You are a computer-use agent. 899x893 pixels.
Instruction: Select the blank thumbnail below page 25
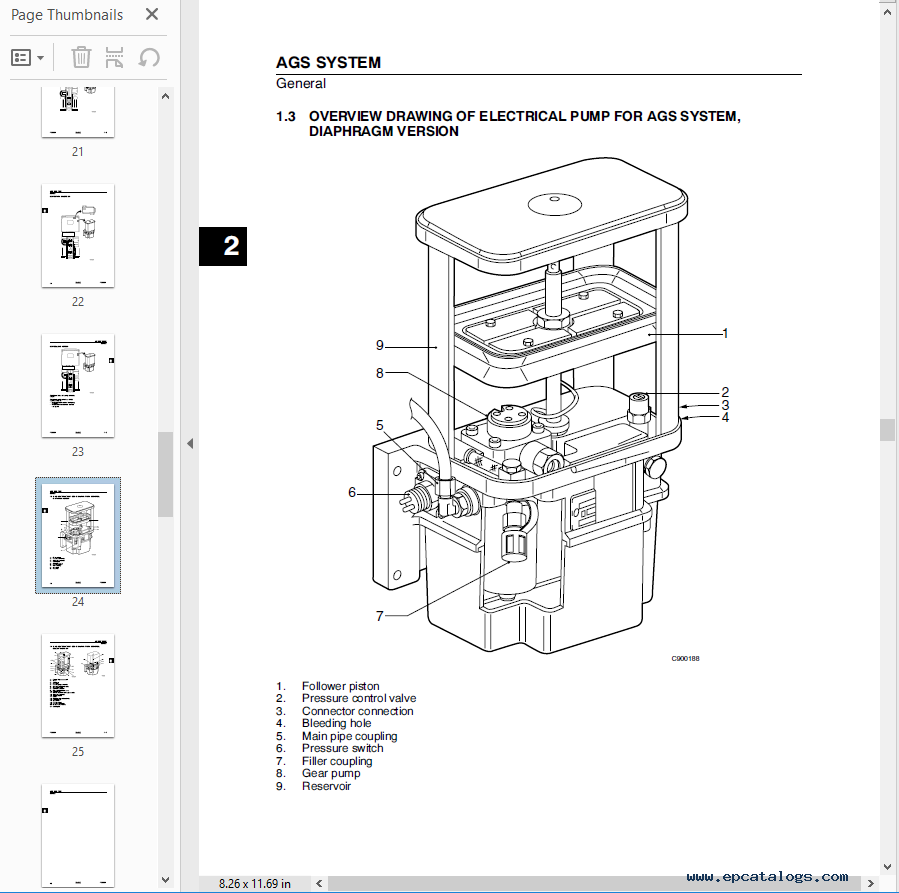pyautogui.click(x=78, y=836)
